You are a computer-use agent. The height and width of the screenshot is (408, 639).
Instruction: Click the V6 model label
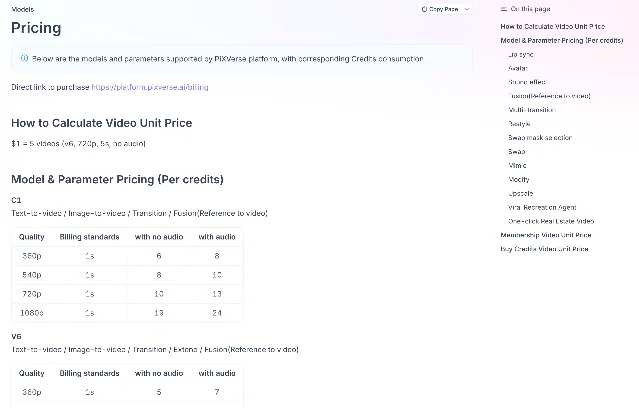click(x=16, y=336)
